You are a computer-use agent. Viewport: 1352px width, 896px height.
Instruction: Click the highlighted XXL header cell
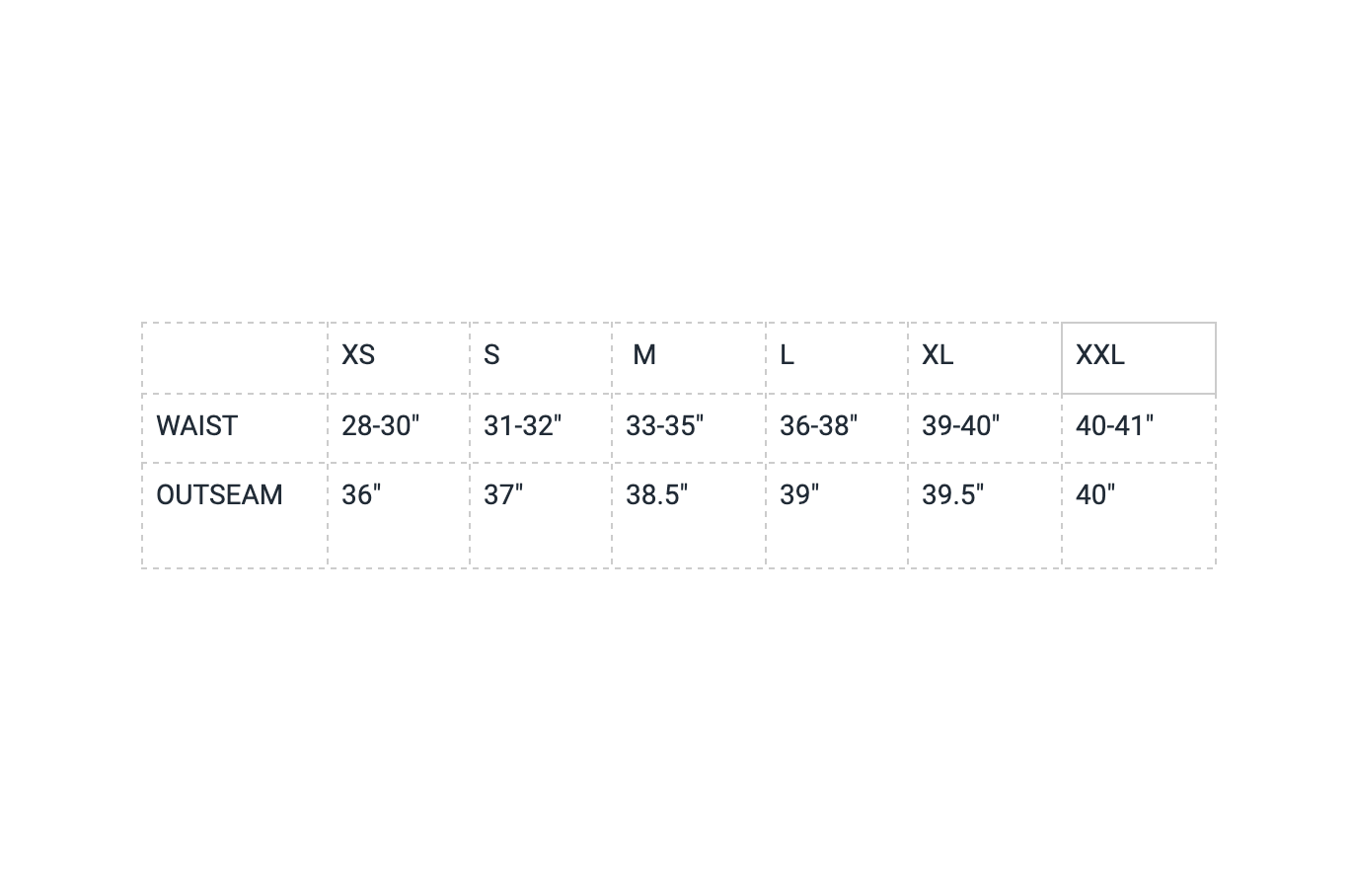[1139, 358]
